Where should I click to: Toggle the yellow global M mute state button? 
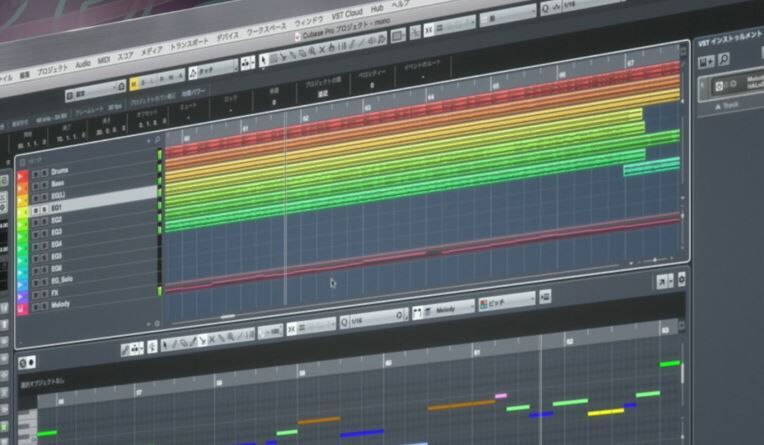click(x=134, y=84)
